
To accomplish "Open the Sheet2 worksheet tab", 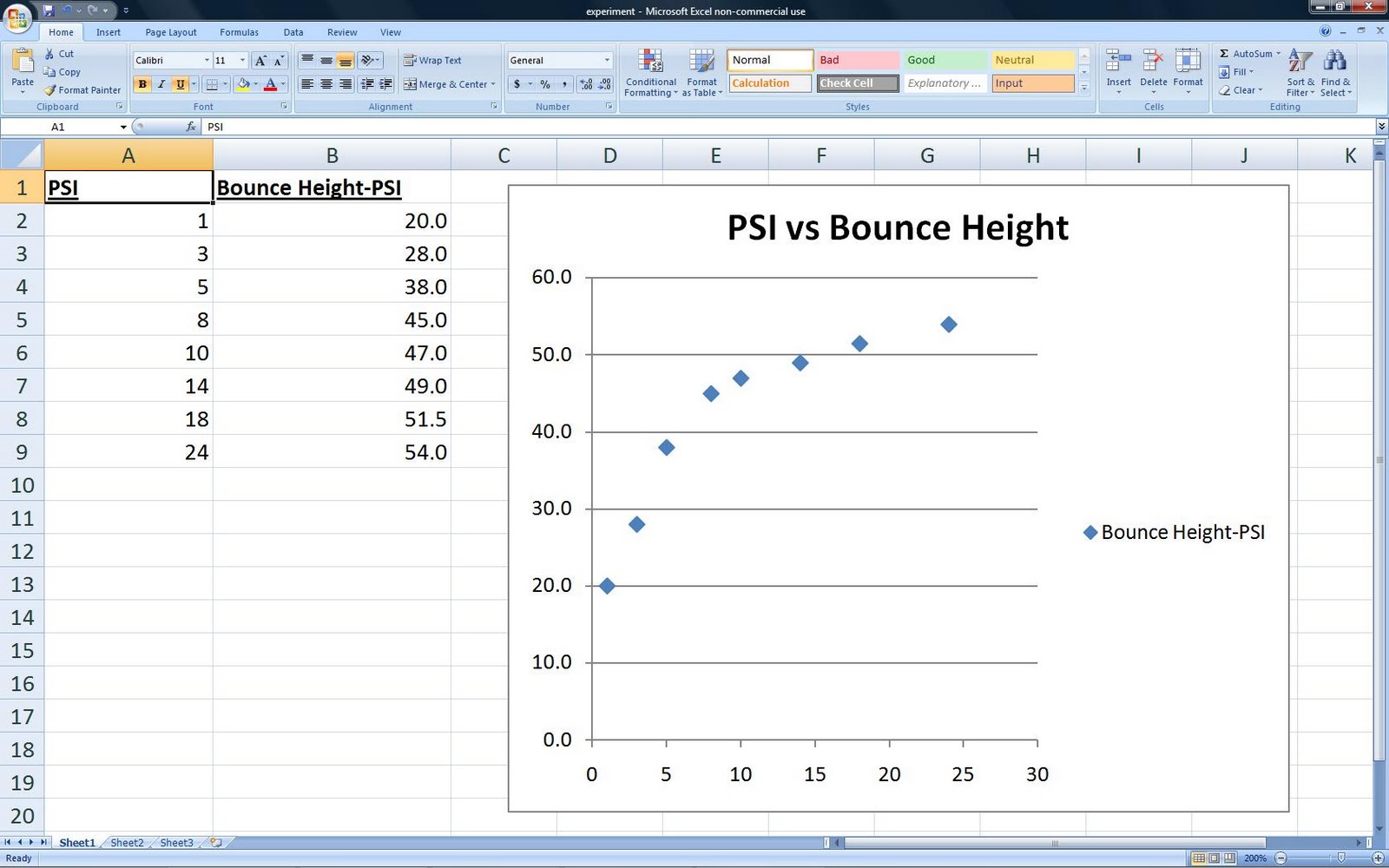I will [x=127, y=842].
